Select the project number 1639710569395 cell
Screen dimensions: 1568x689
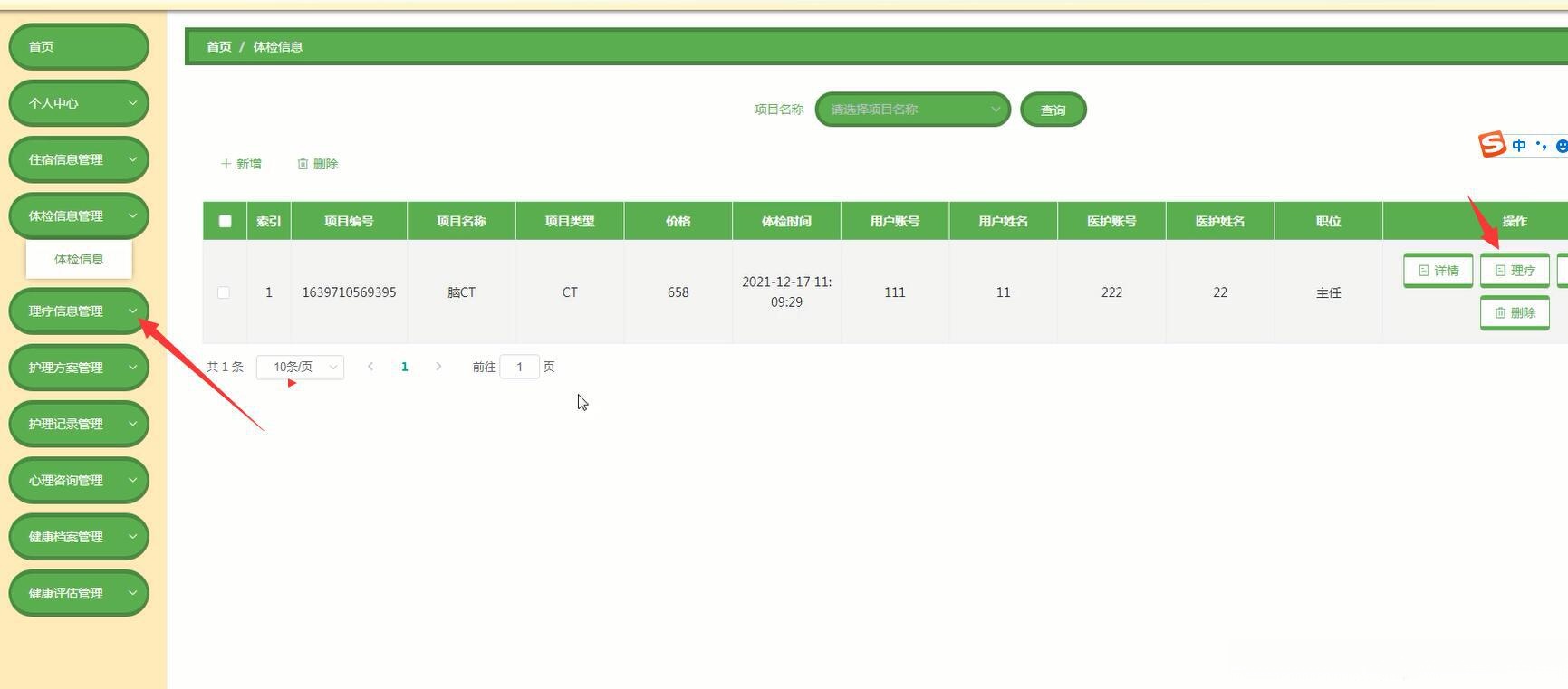tap(349, 292)
